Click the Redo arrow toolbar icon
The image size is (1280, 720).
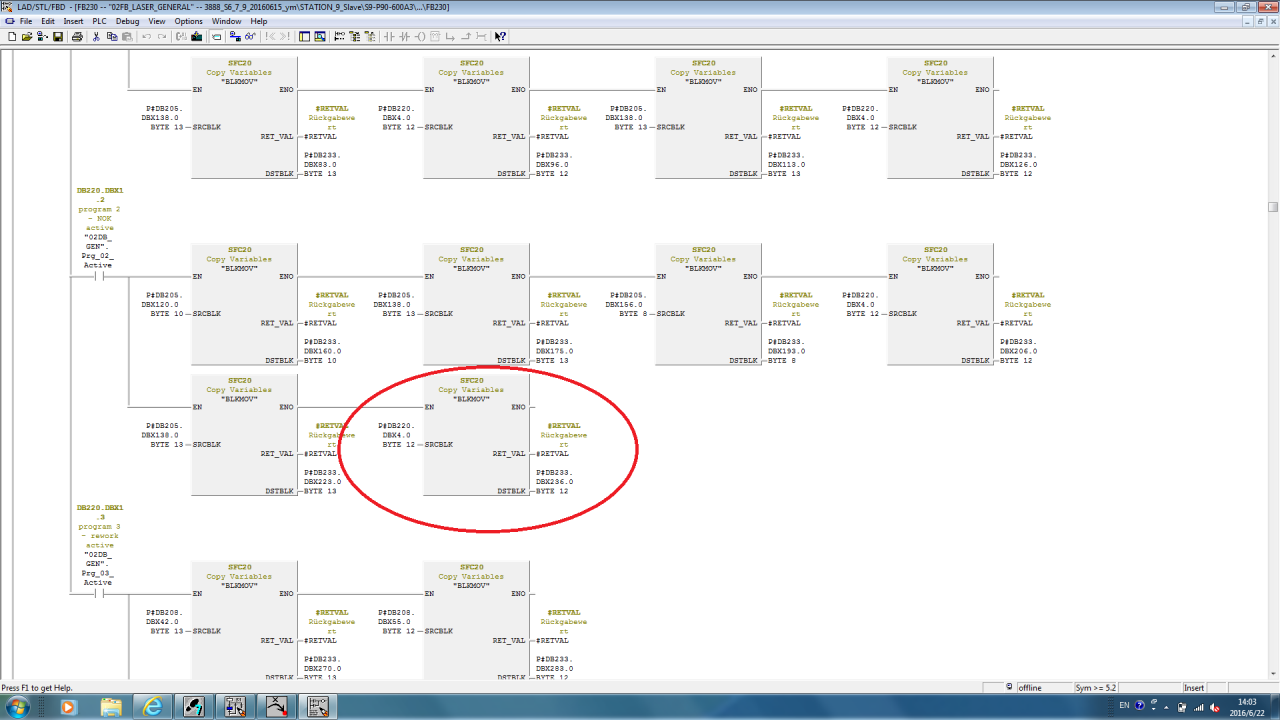pyautogui.click(x=162, y=37)
